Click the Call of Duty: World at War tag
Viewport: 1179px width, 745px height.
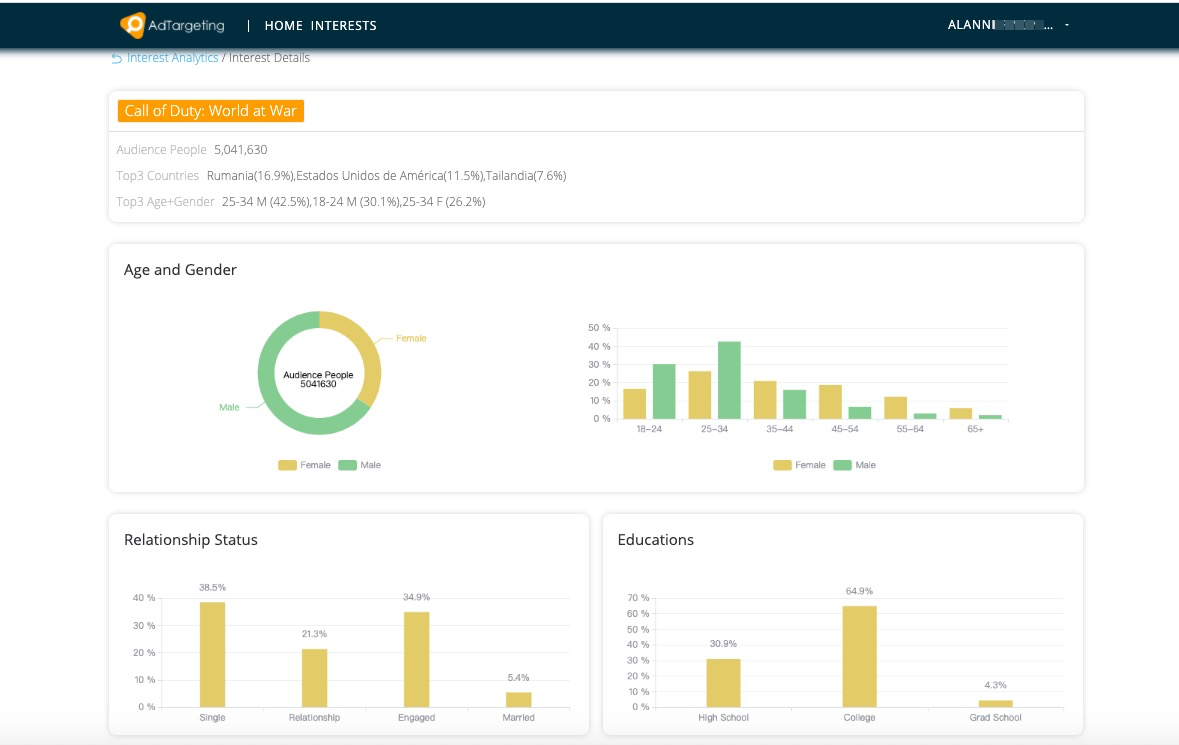click(x=211, y=111)
